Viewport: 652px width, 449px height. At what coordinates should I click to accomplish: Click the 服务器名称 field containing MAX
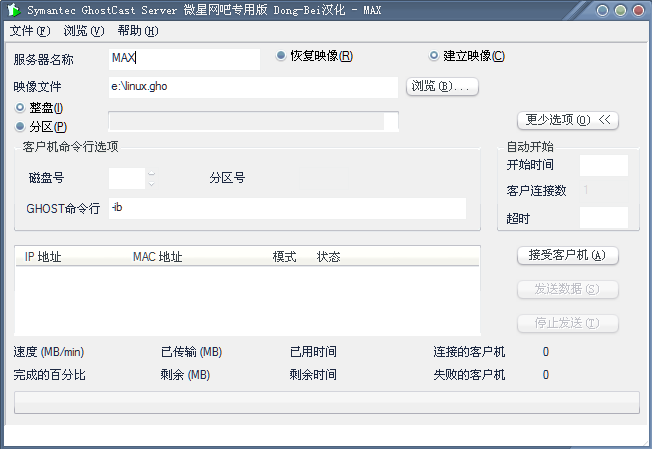(184, 59)
